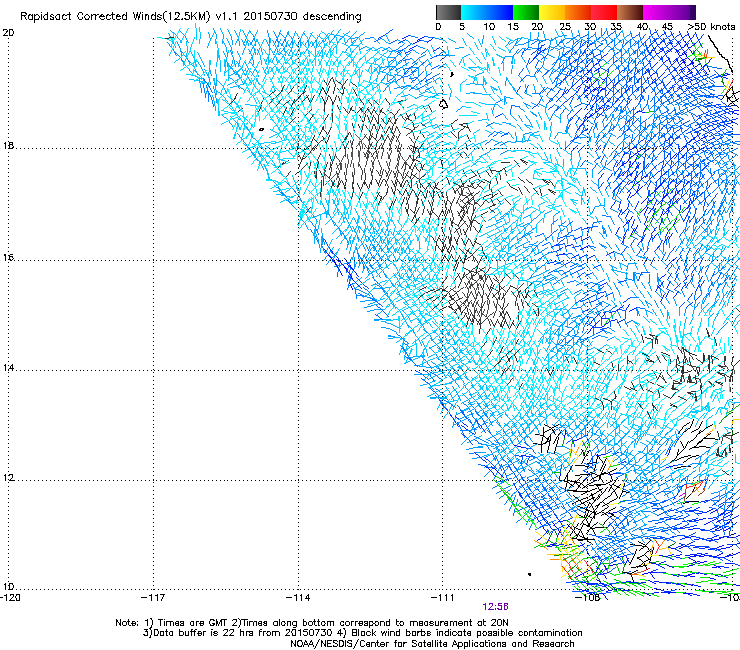Click the latitude '12' axis label
Image resolution: width=740 pixels, height=650 pixels.
(8, 477)
